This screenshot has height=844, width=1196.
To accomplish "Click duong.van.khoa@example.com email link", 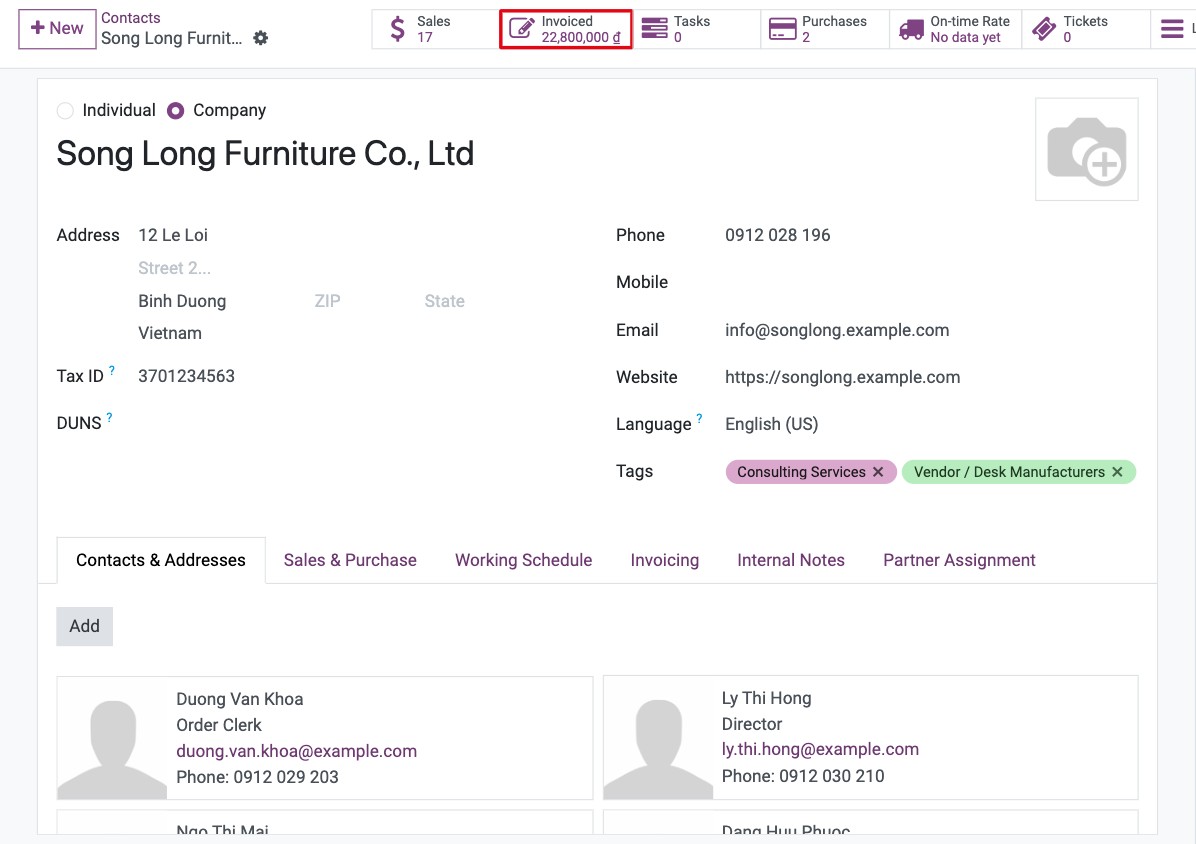I will (x=296, y=751).
